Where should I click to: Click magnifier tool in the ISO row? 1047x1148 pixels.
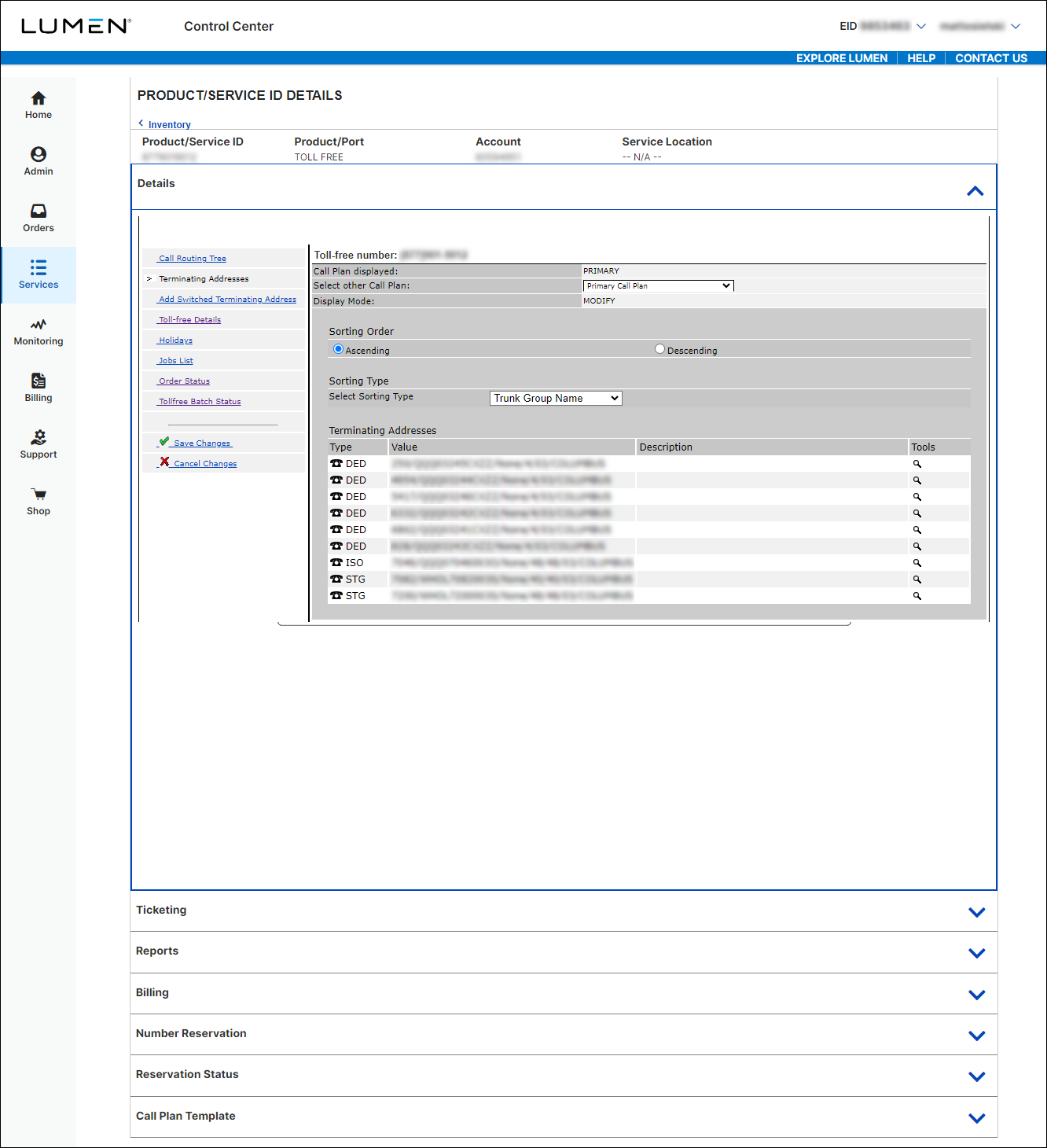point(917,563)
